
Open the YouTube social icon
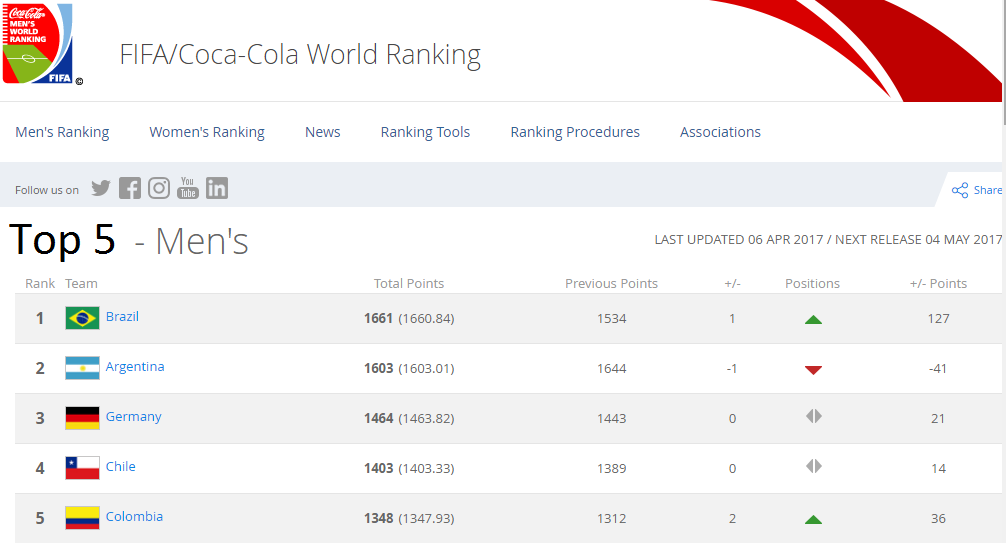[x=188, y=188]
